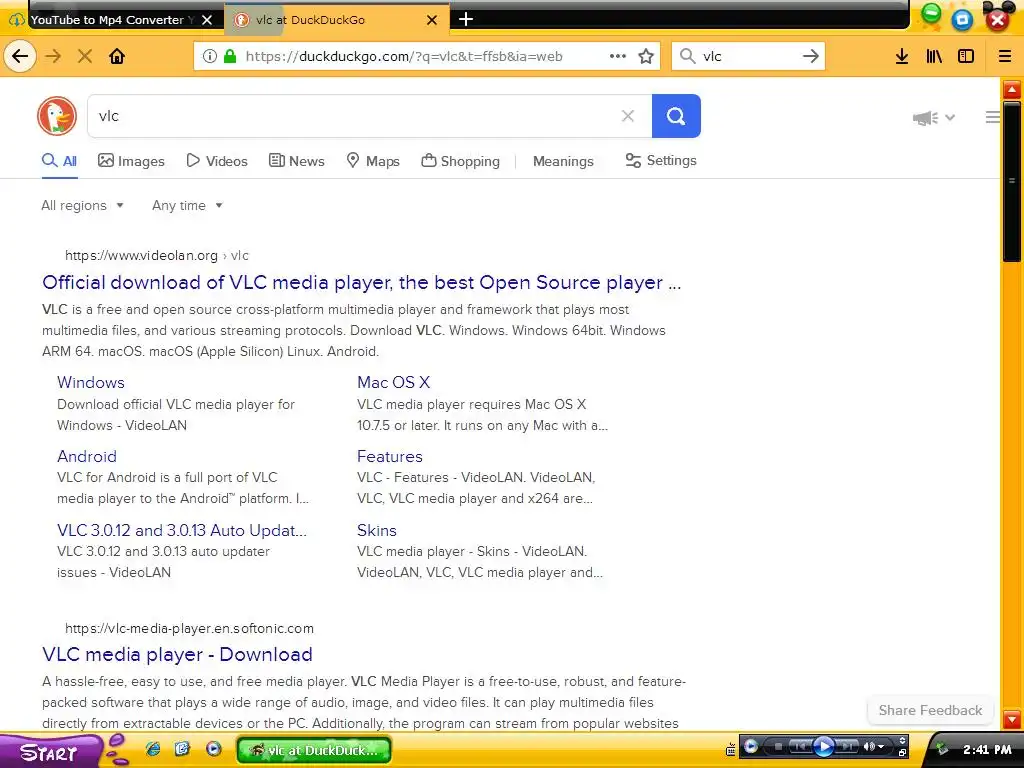Activate the vlc at DuckDuck... taskbar button
Image resolution: width=1024 pixels, height=768 pixels.
pos(314,750)
